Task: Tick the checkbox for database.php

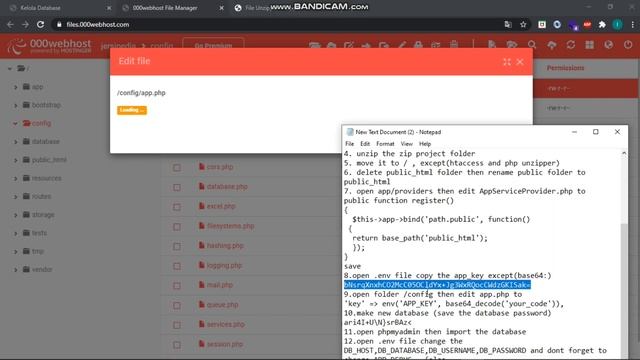Action: (177, 187)
